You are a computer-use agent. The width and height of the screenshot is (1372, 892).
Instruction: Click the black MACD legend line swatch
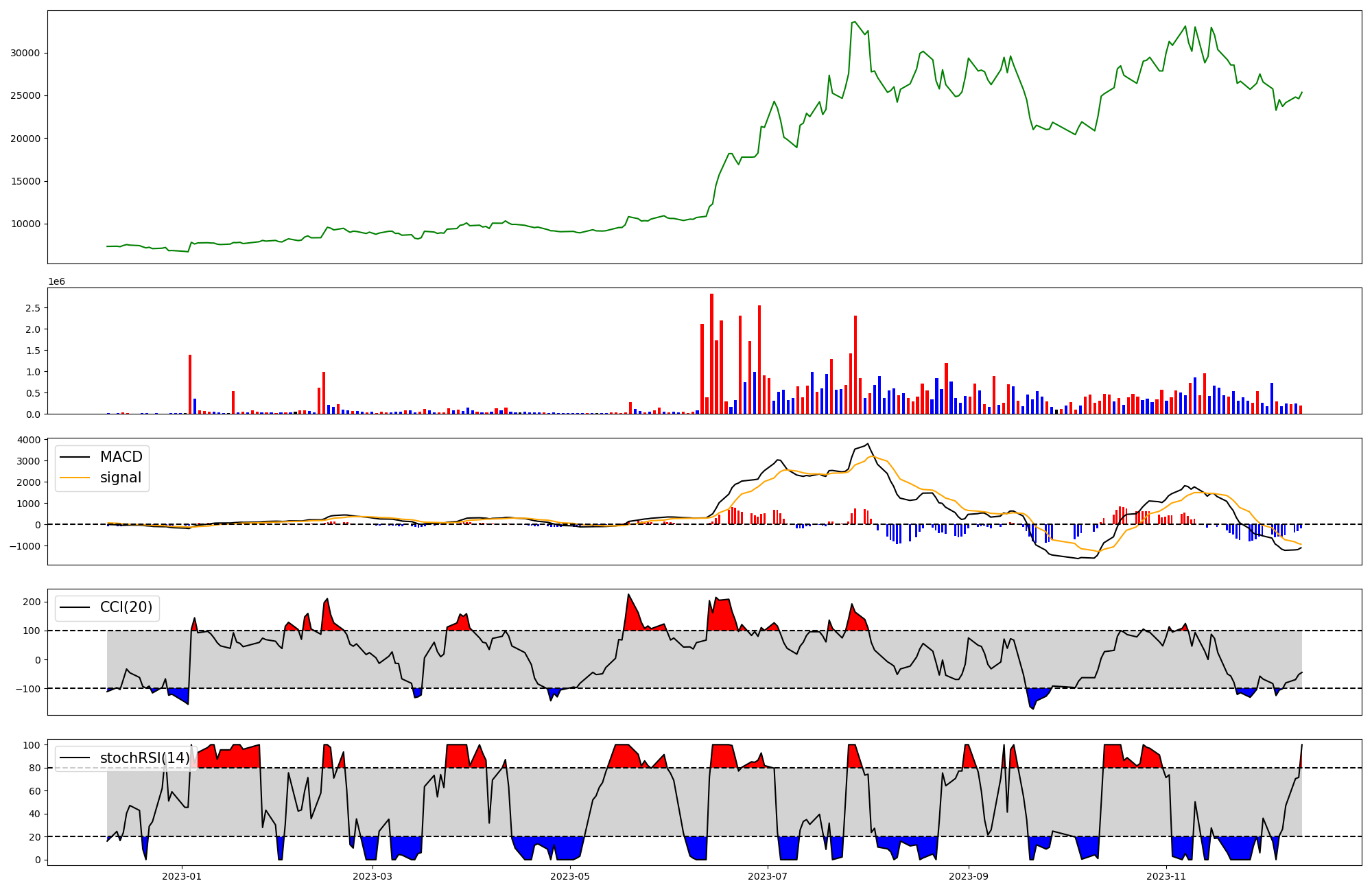pyautogui.click(x=75, y=457)
